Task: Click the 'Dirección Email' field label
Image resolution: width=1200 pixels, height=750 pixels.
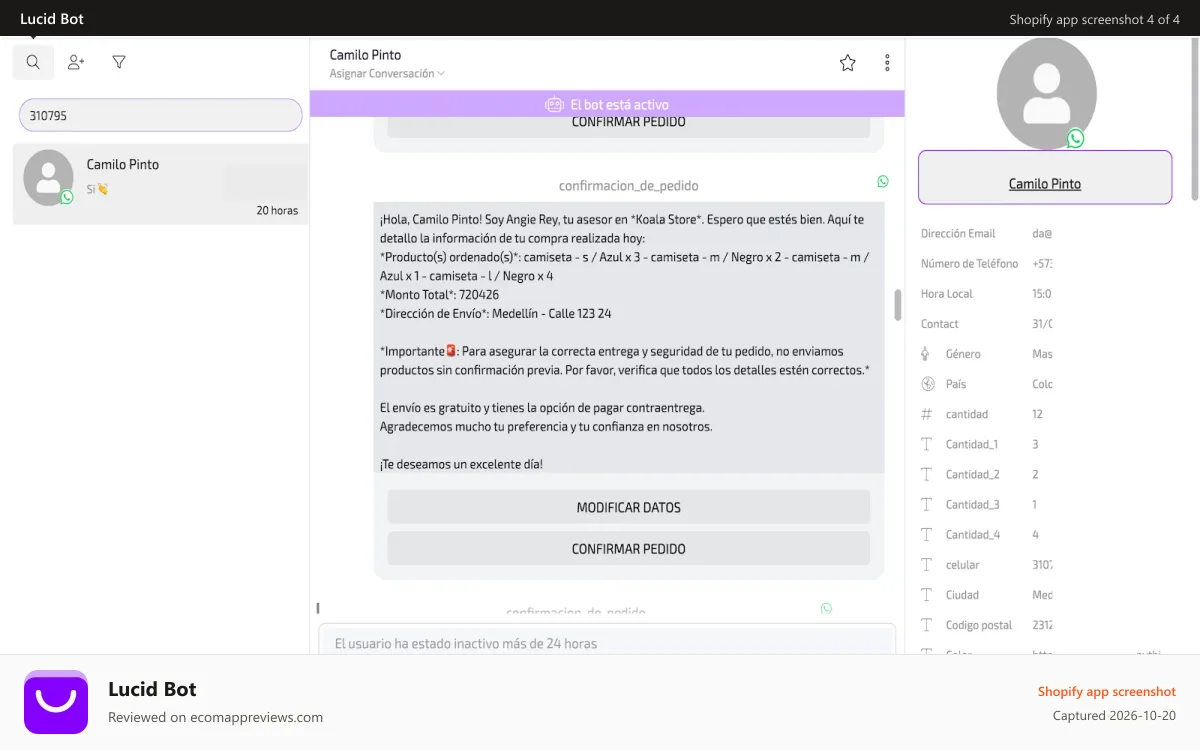Action: tap(958, 234)
